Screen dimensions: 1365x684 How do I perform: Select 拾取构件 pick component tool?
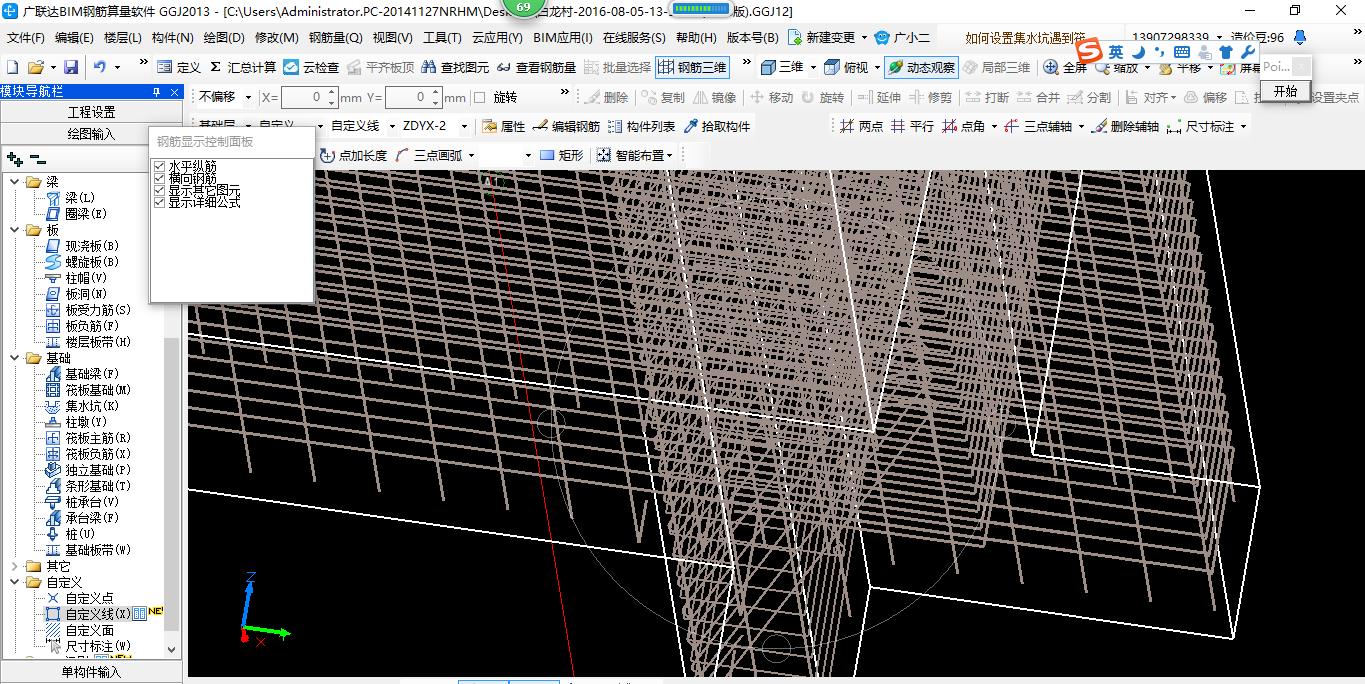[717, 126]
